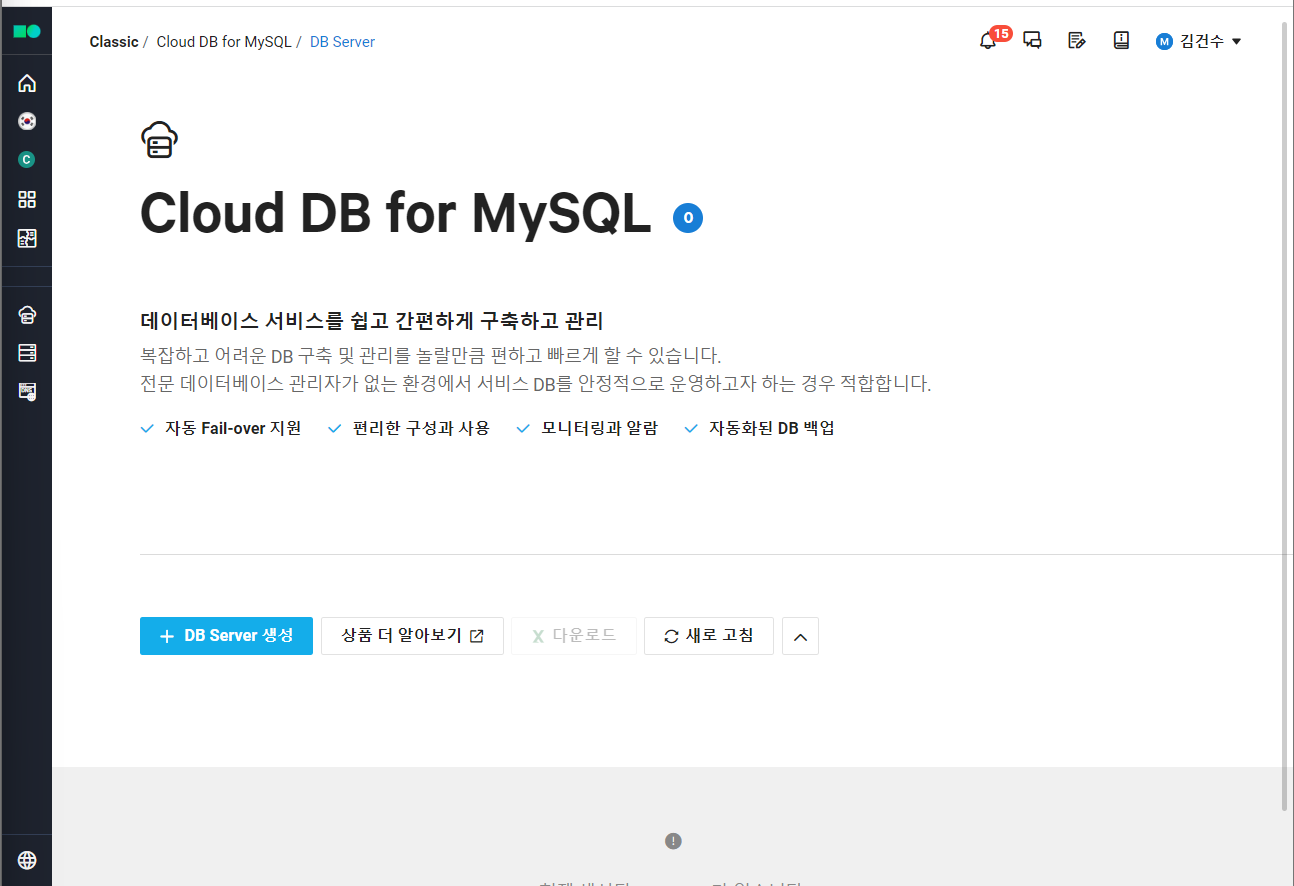Open notifications bell with 15 badge
This screenshot has width=1294, height=886.
coord(993,38)
